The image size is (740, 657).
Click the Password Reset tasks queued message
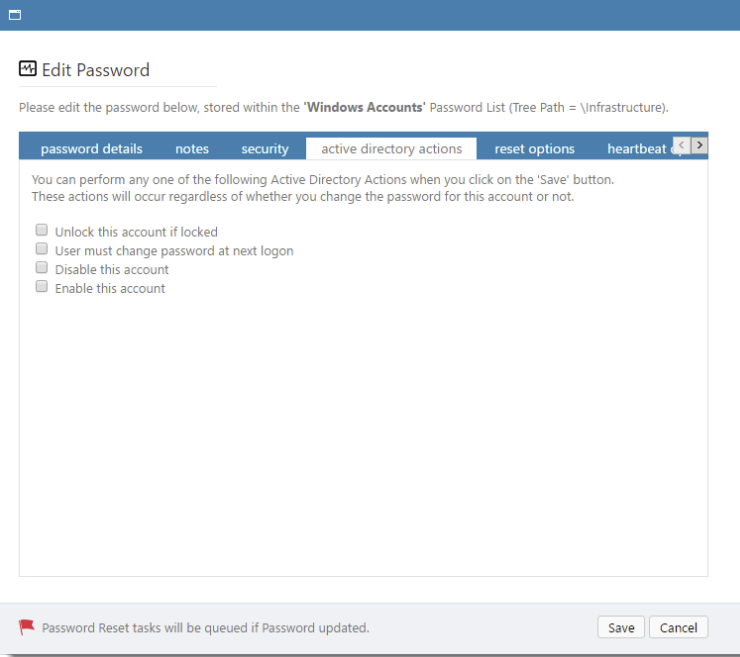click(206, 628)
